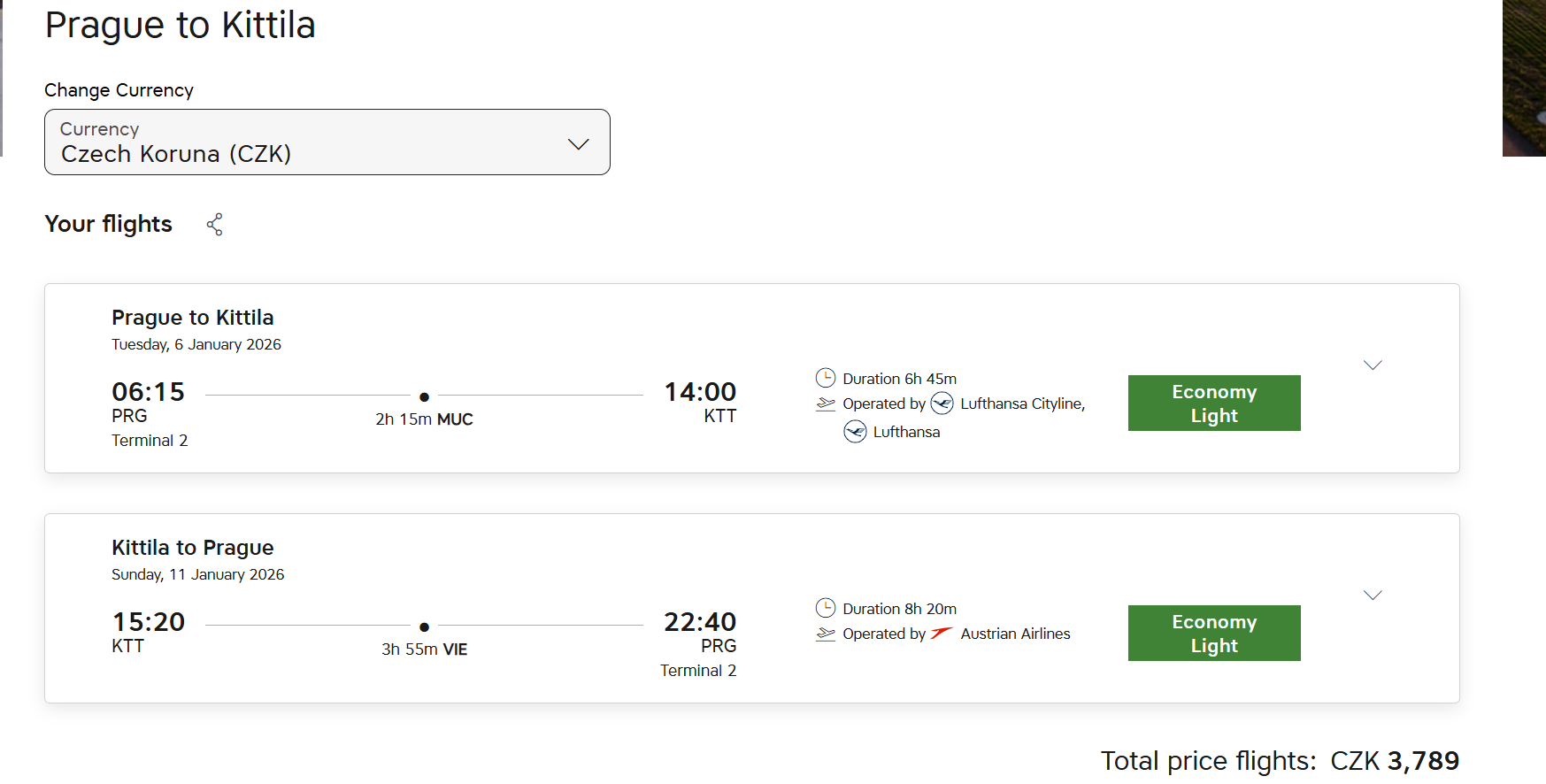Click the return duration clock icon
1546x784 pixels.
click(825, 609)
